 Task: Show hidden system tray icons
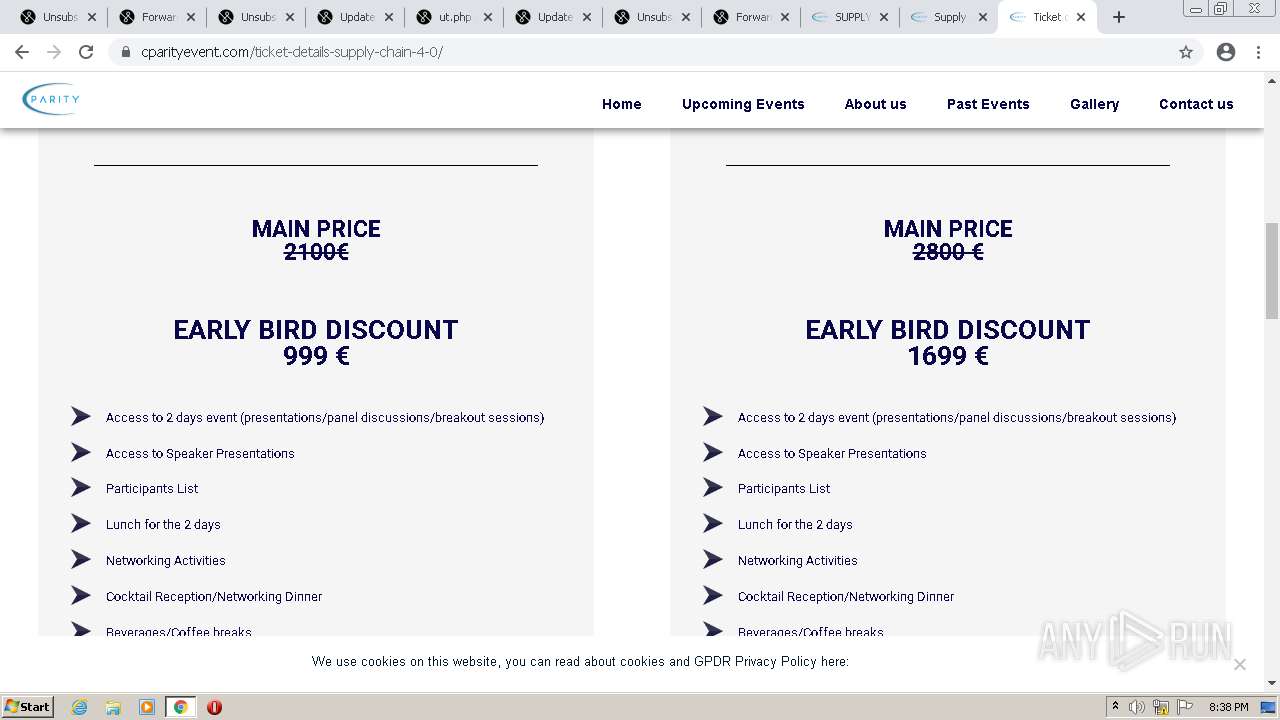pyautogui.click(x=1115, y=707)
